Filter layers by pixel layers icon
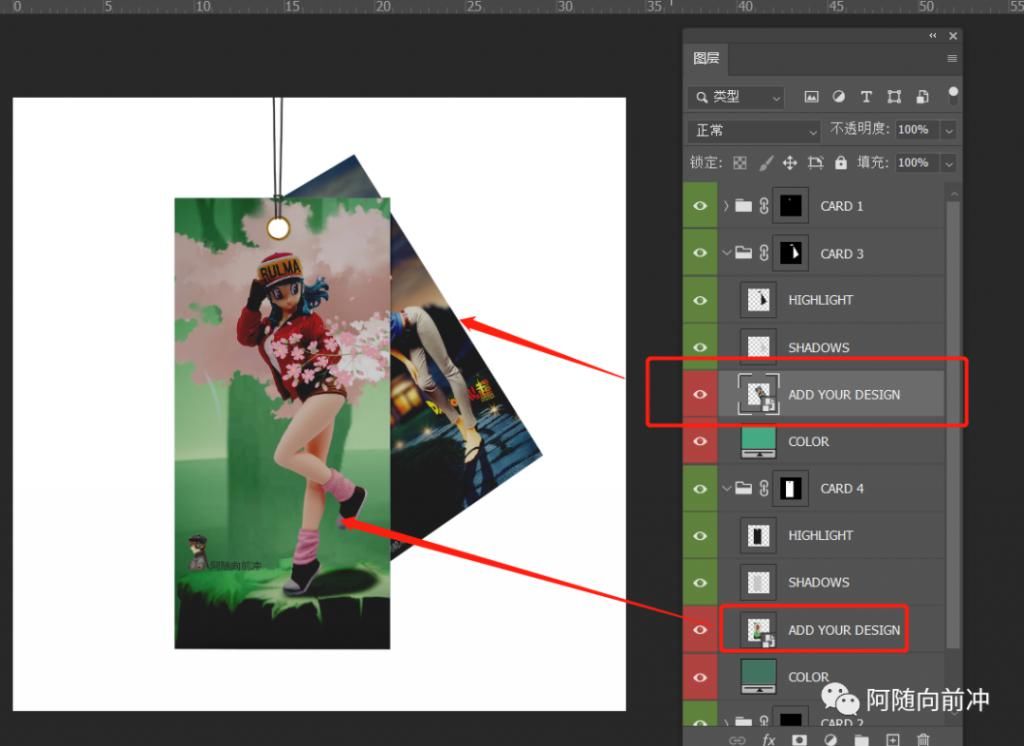This screenshot has height=746, width=1024. [811, 97]
